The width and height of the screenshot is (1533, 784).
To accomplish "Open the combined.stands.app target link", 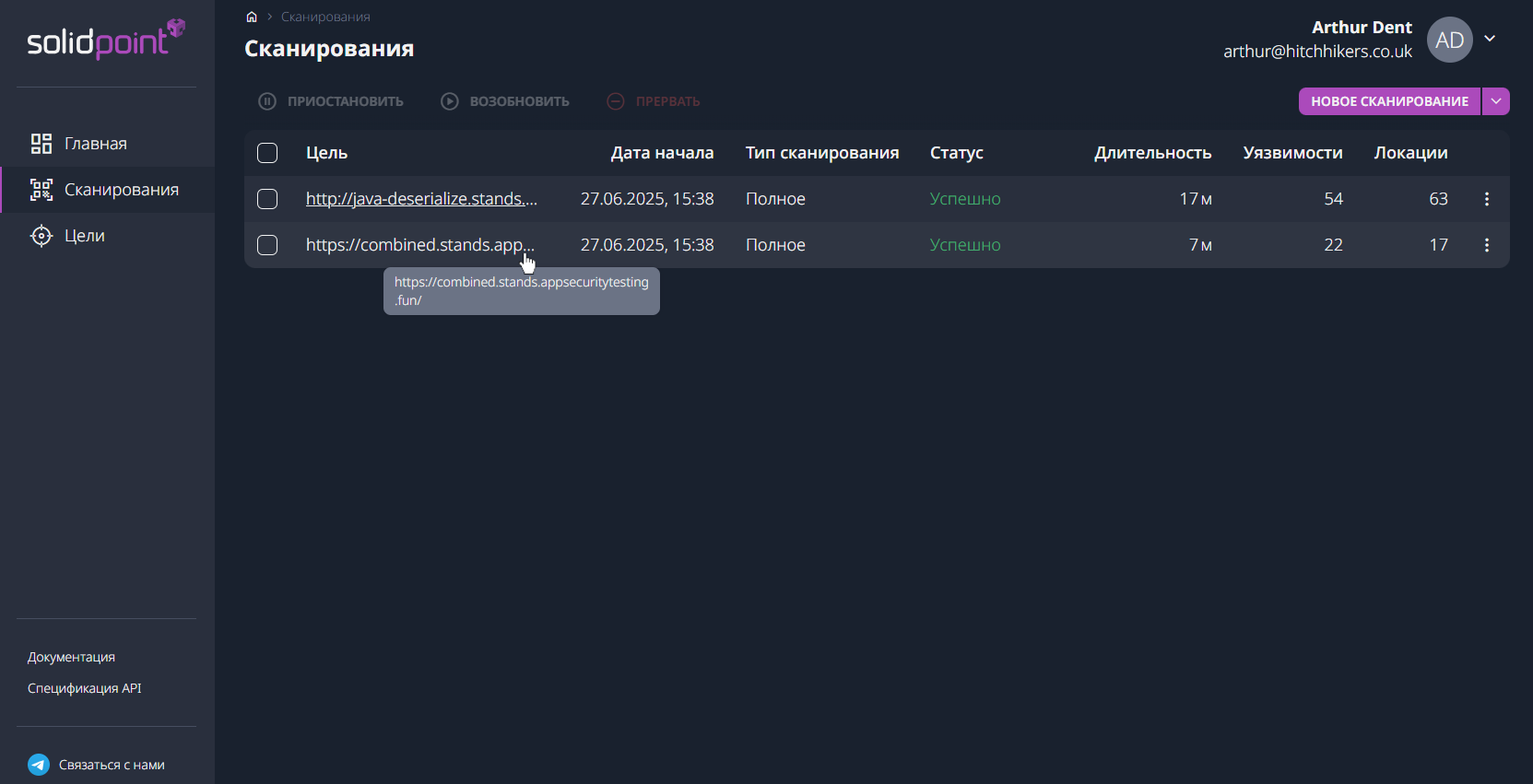I will tap(420, 245).
